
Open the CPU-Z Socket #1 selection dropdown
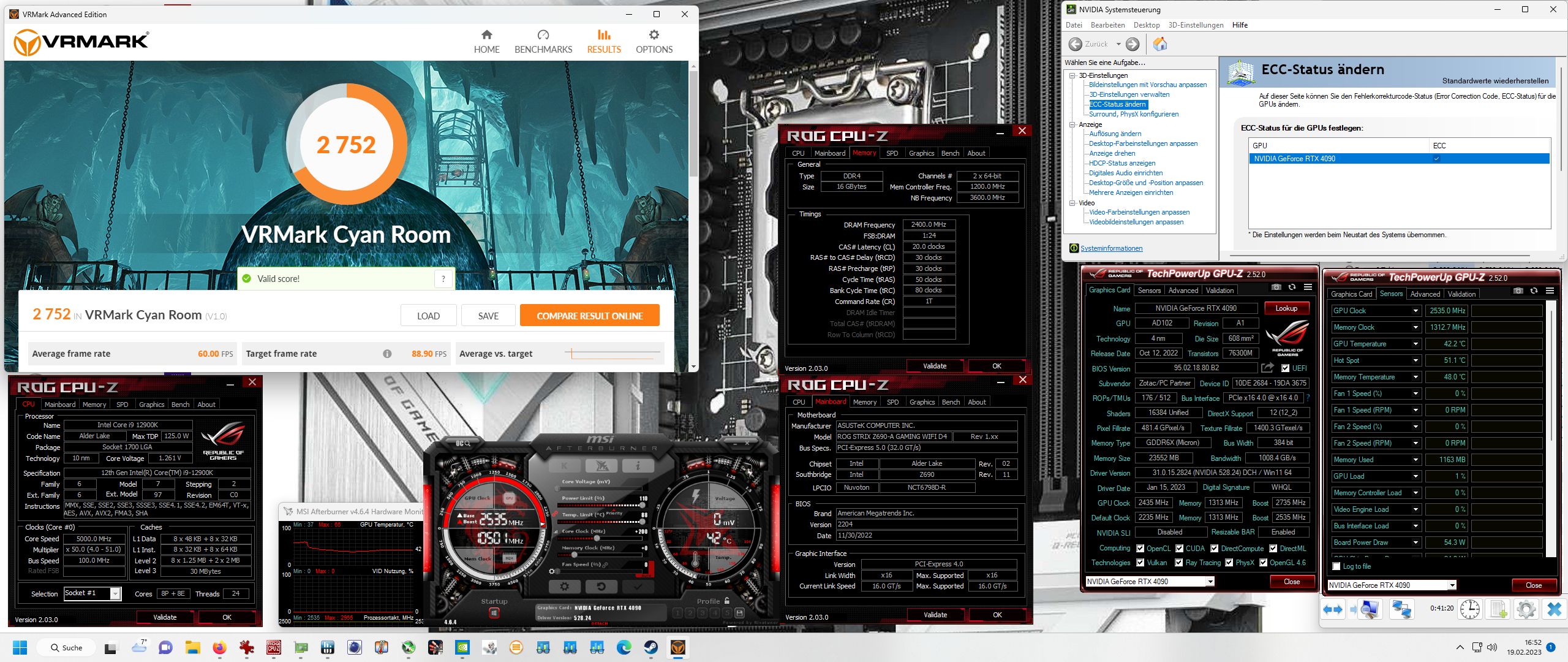115,593
